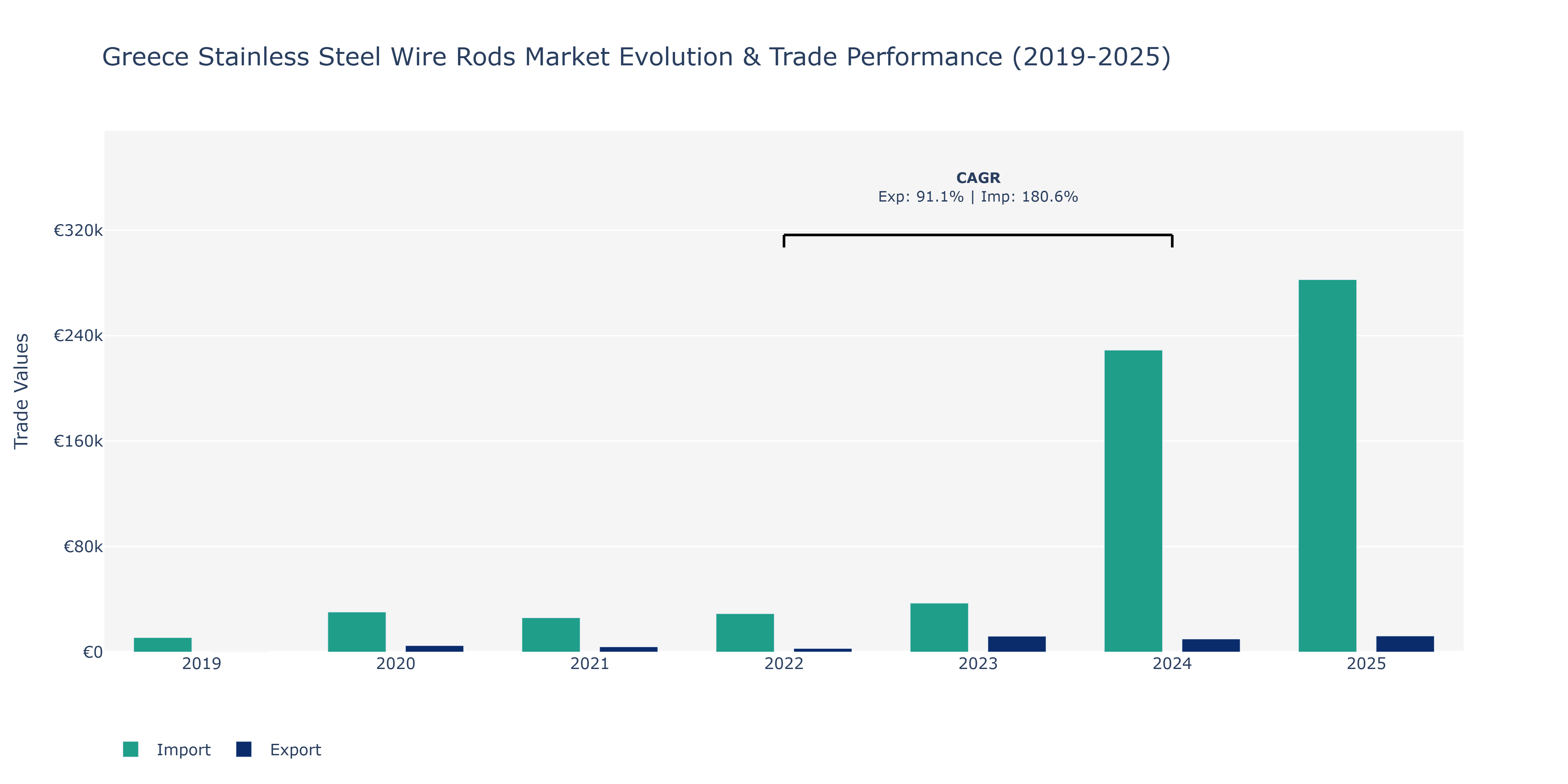Select the 2023 Import bar
The height and width of the screenshot is (784, 1568).
(x=939, y=628)
